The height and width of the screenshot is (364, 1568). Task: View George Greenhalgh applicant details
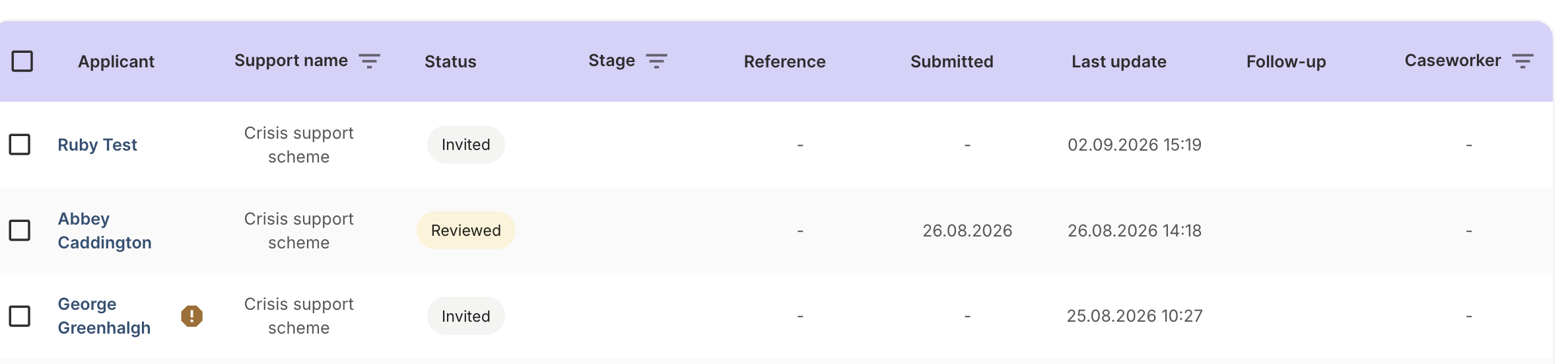coord(104,316)
